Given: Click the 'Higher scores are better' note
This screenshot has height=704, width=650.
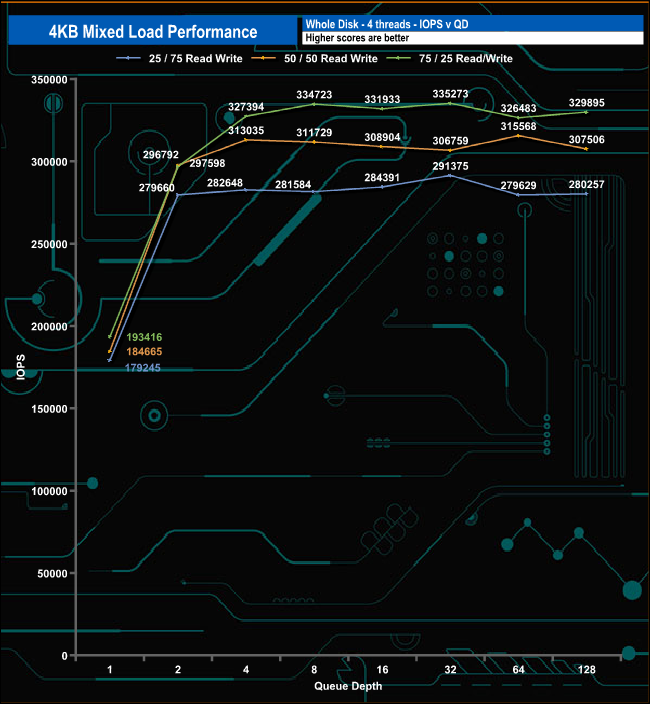Looking at the screenshot, I should [357, 38].
